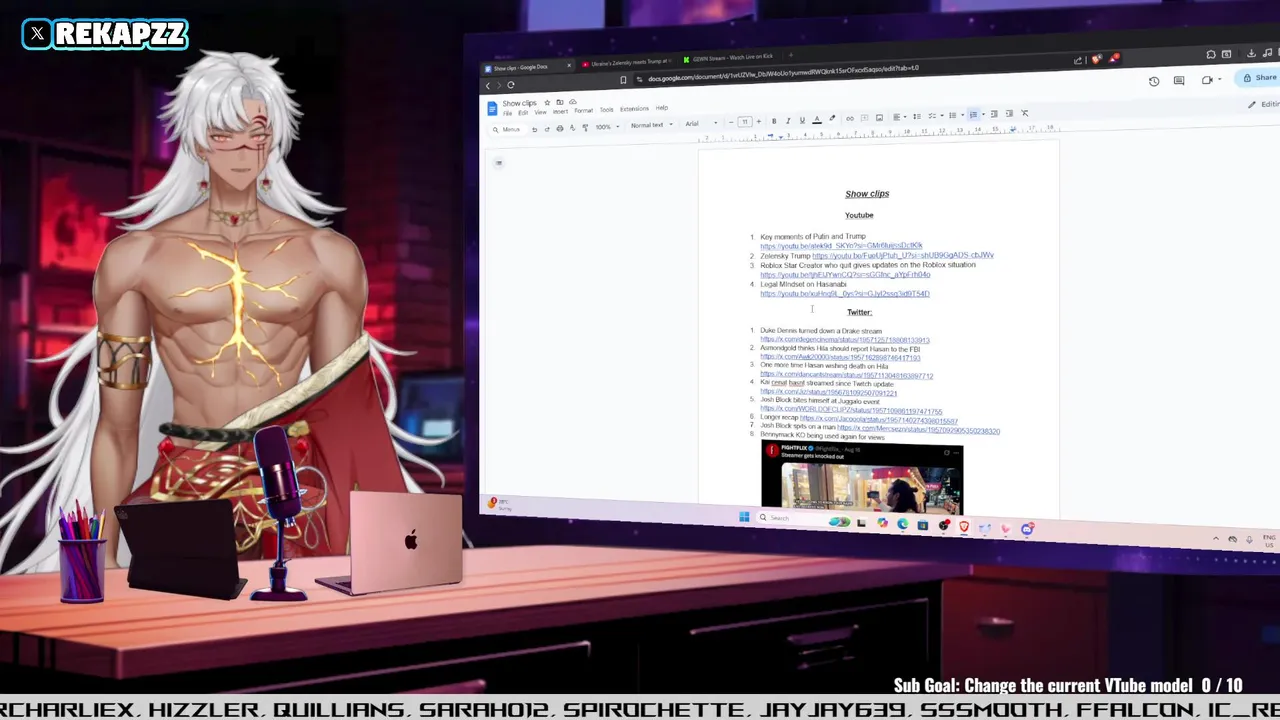Image resolution: width=1280 pixels, height=720 pixels.
Task: Open the Longer recap x.com link
Action: [x=878, y=418]
